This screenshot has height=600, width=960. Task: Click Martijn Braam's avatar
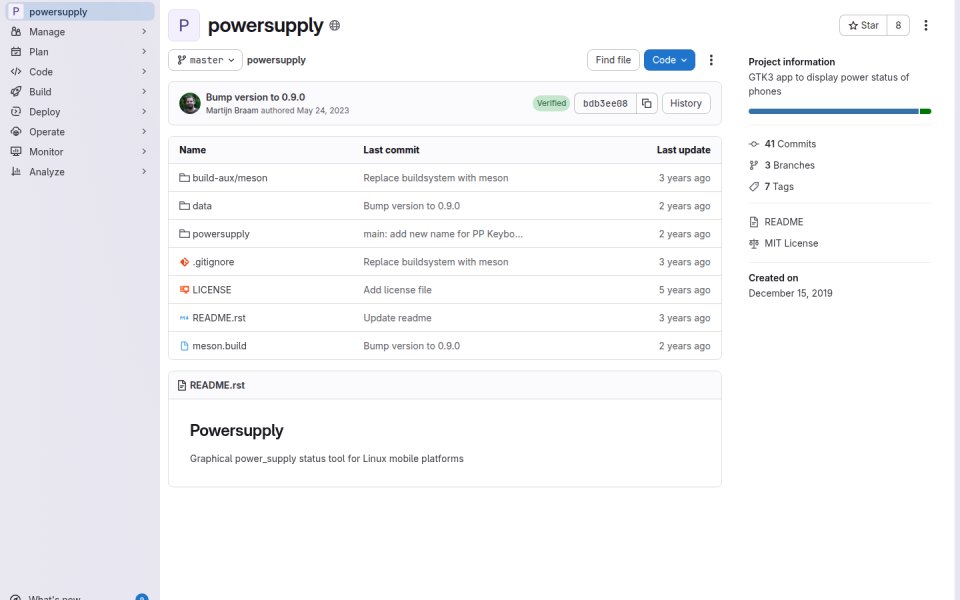coord(190,103)
